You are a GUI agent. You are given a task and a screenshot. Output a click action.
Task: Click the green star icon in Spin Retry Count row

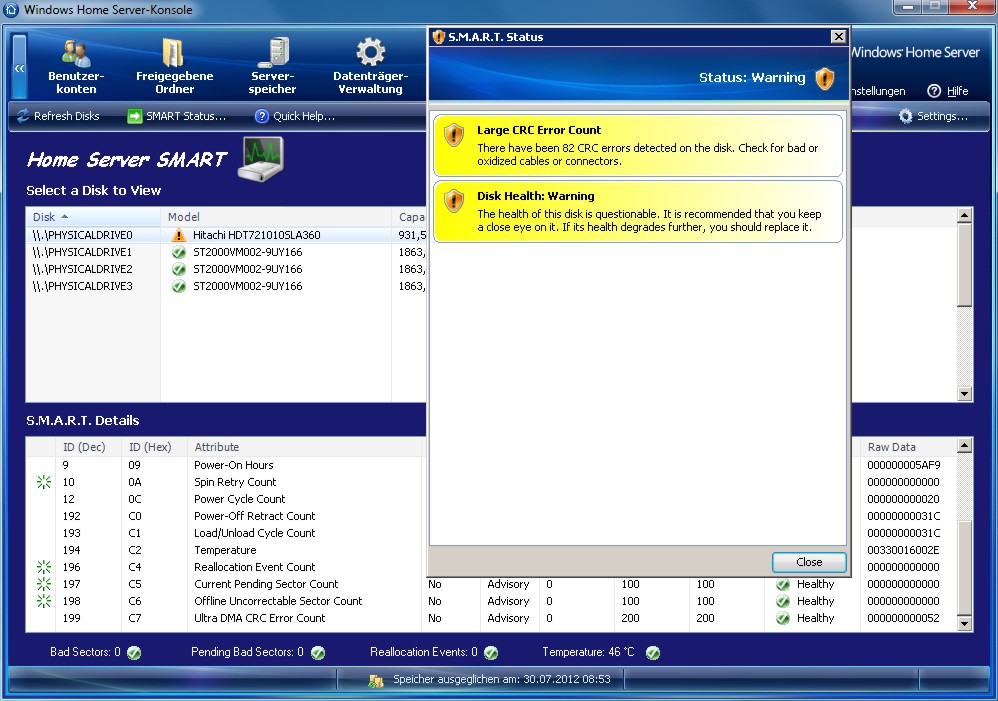pyautogui.click(x=44, y=483)
